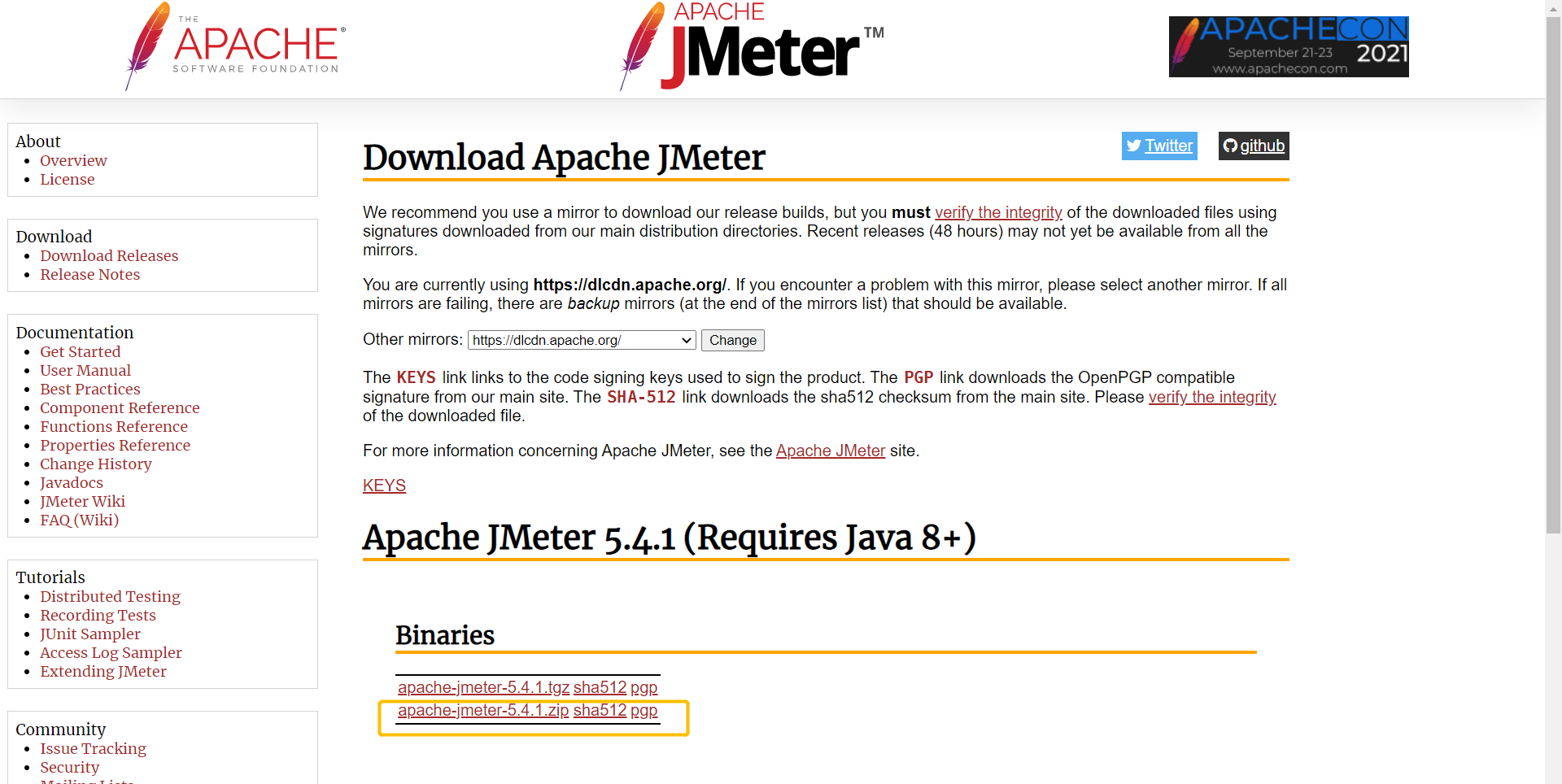Open the github button
This screenshot has width=1562, height=784.
[x=1254, y=146]
